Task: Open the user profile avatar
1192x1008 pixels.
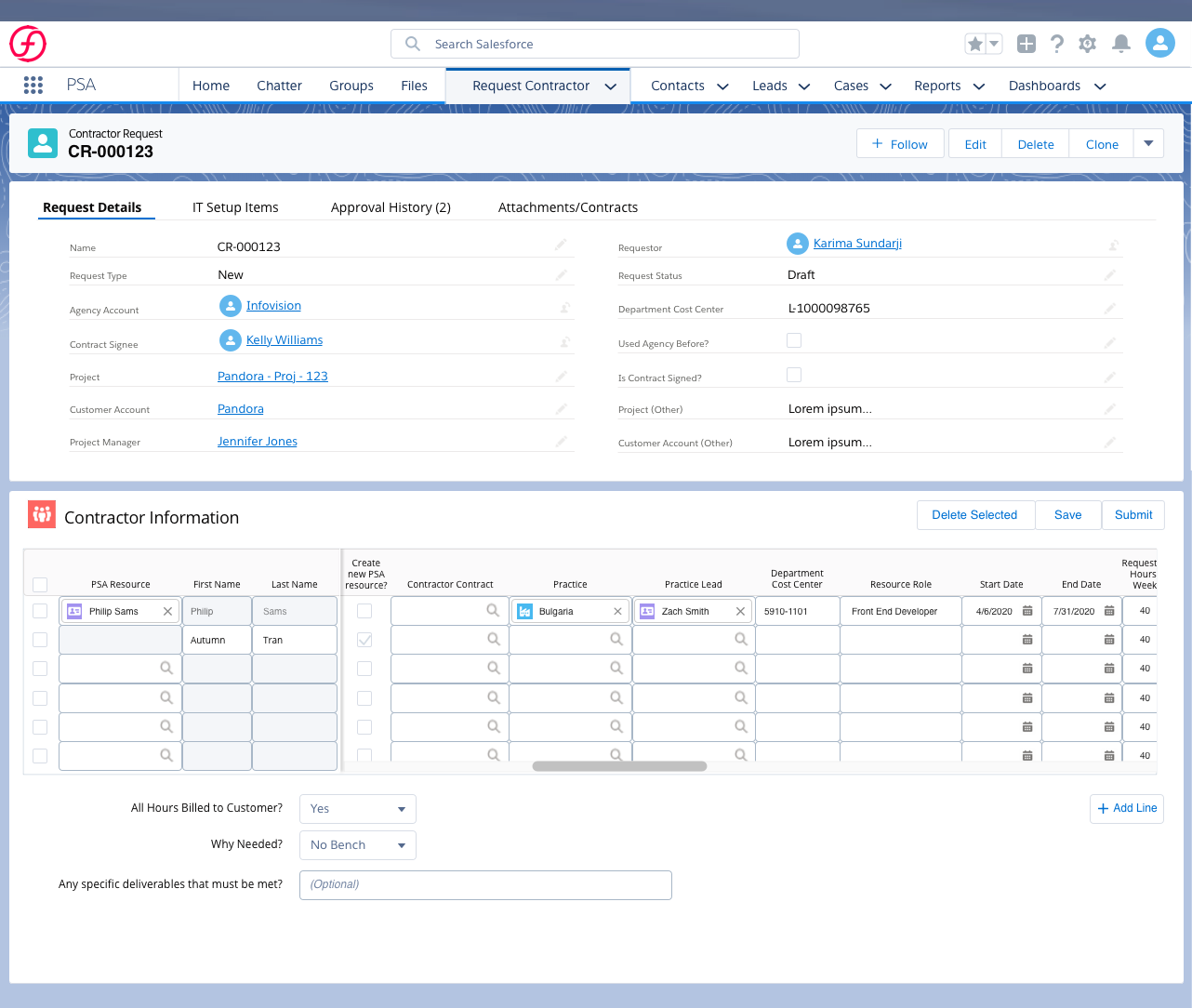Action: click(1160, 43)
